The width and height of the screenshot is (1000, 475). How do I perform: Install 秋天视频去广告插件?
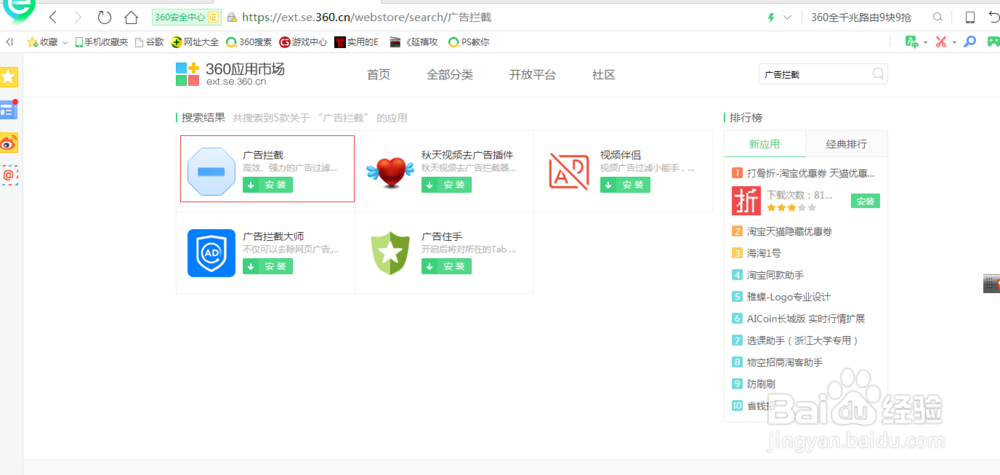coord(446,185)
